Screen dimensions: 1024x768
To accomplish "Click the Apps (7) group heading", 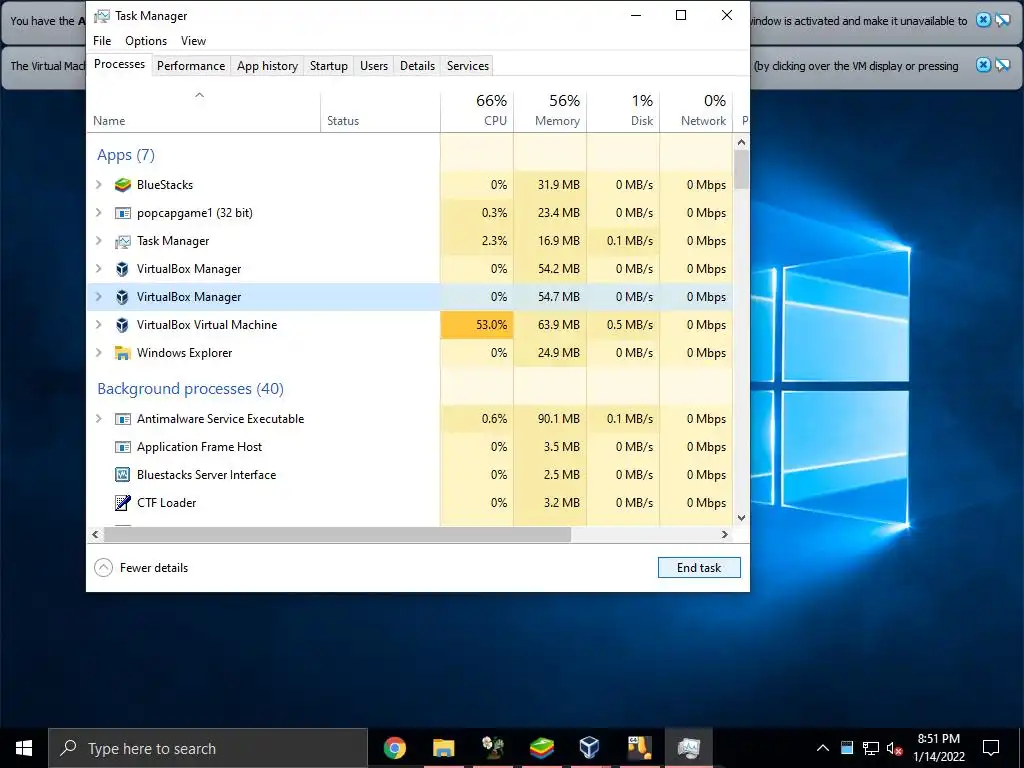I will (x=125, y=155).
